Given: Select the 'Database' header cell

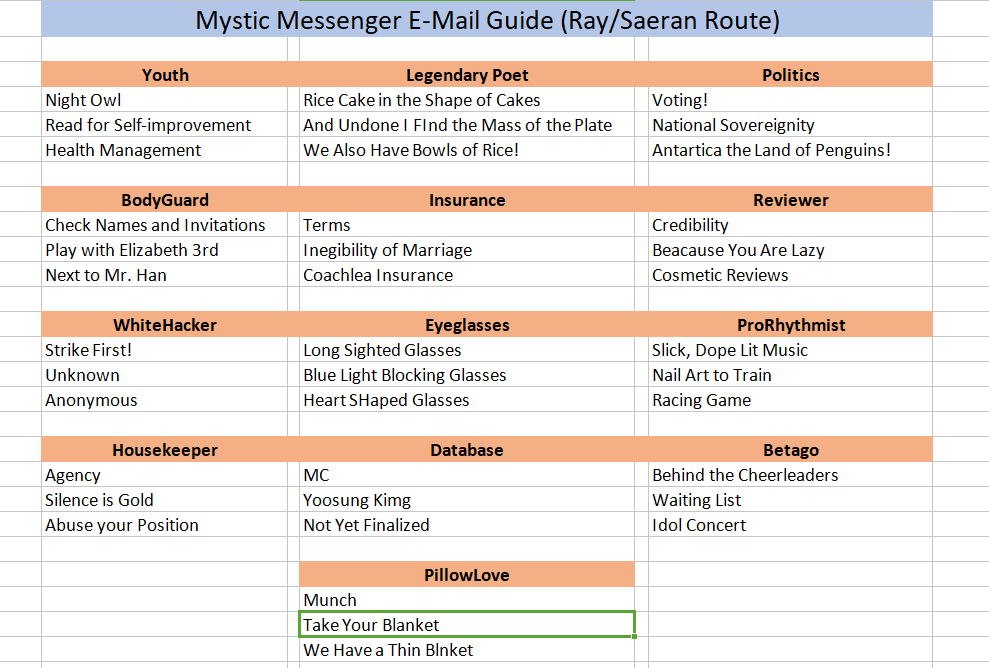Looking at the screenshot, I should point(467,449).
